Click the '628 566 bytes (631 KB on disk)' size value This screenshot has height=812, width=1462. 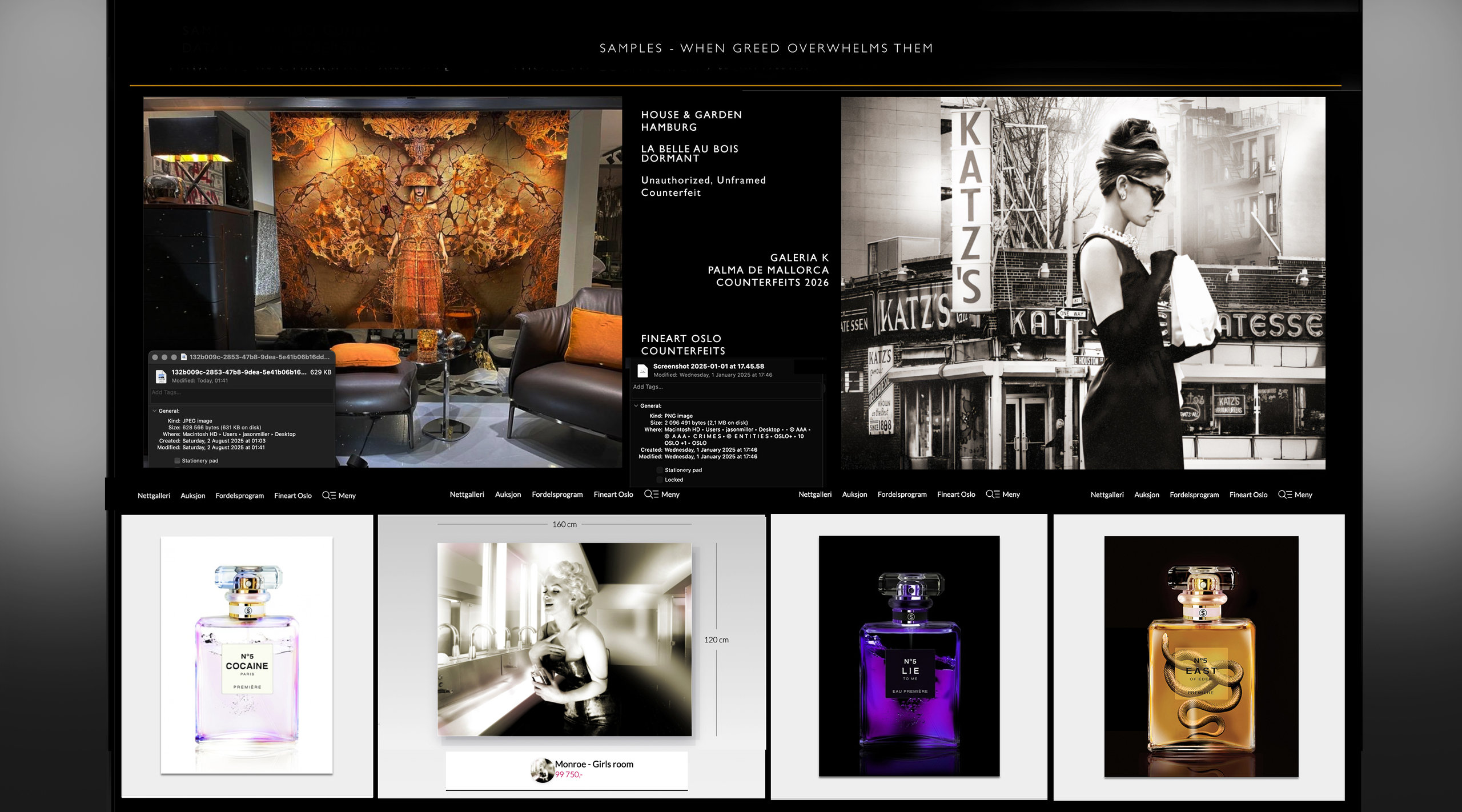pyautogui.click(x=222, y=428)
